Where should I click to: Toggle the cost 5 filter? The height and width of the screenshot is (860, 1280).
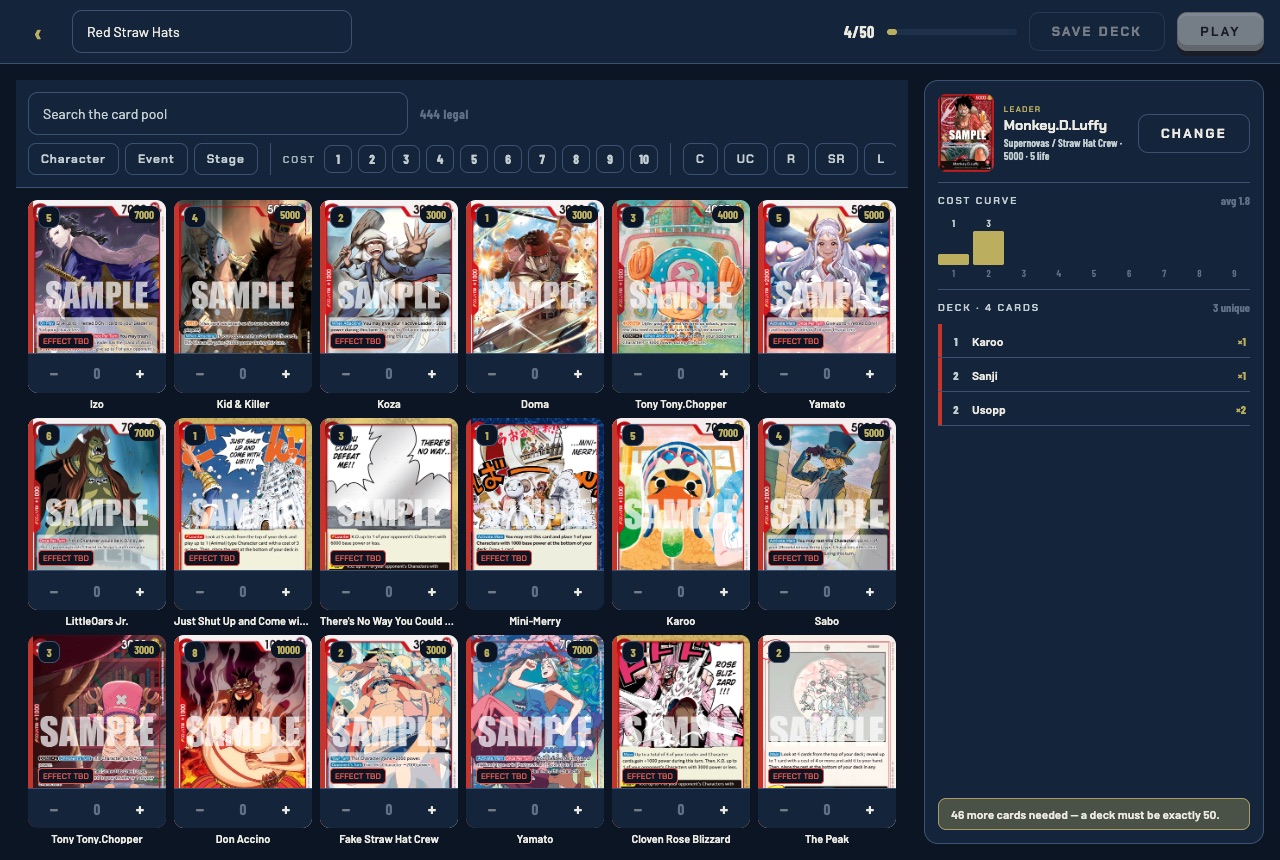point(474,159)
